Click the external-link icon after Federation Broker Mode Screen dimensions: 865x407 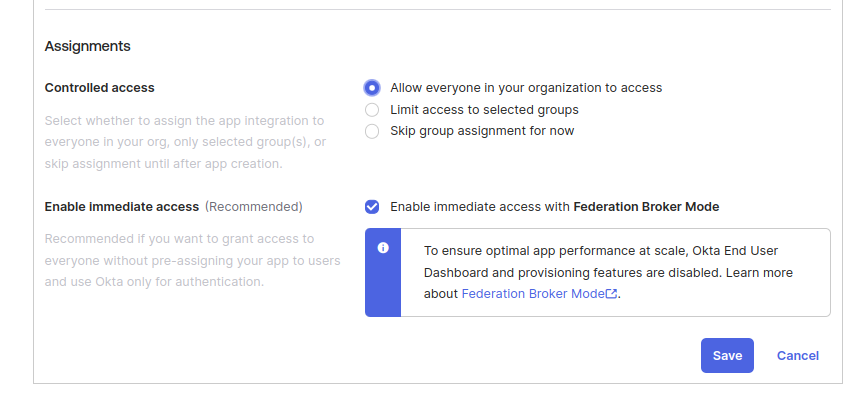611,294
